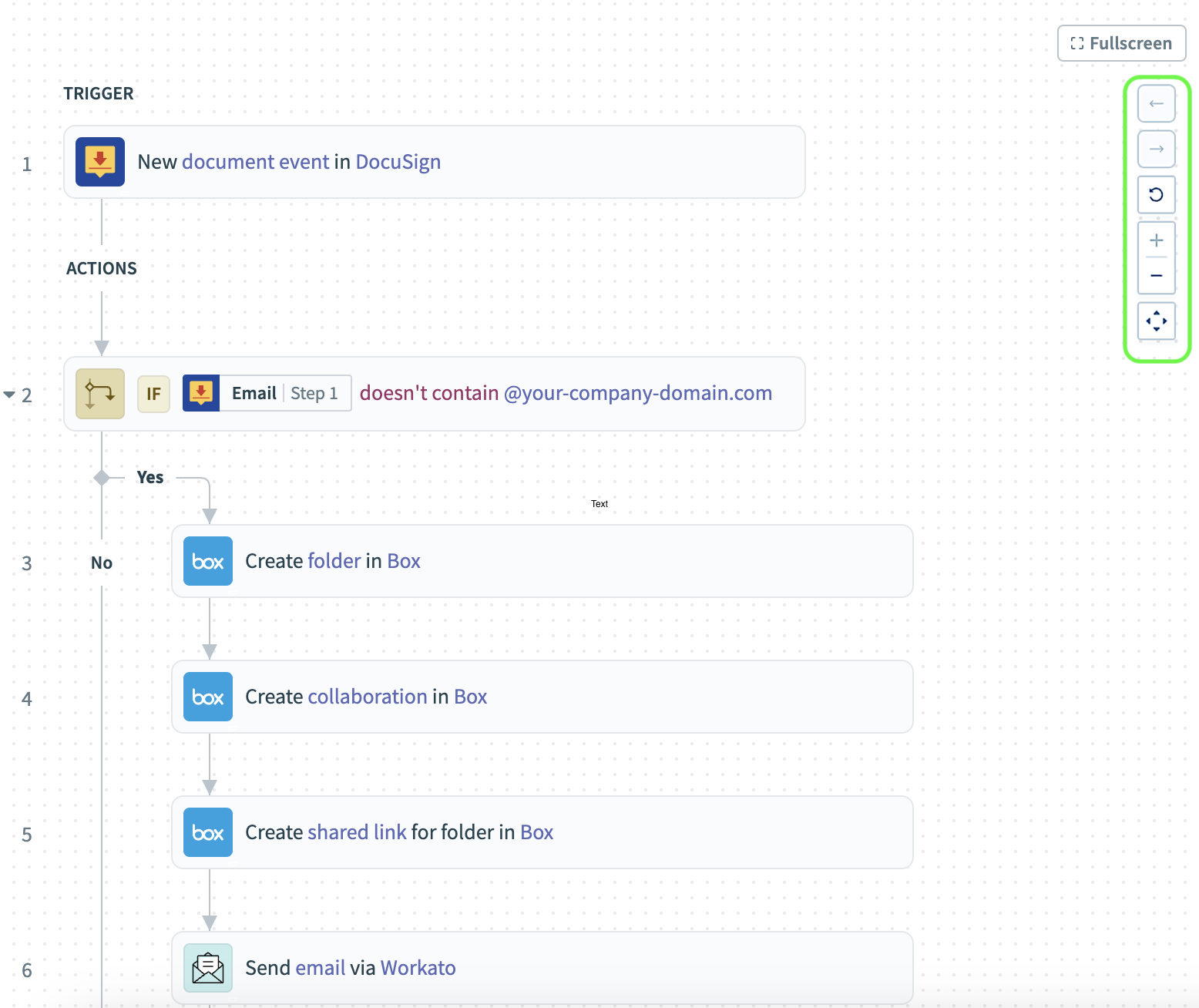1199x1008 pixels.
Task: Click the Fullscreen button
Action: (1121, 43)
